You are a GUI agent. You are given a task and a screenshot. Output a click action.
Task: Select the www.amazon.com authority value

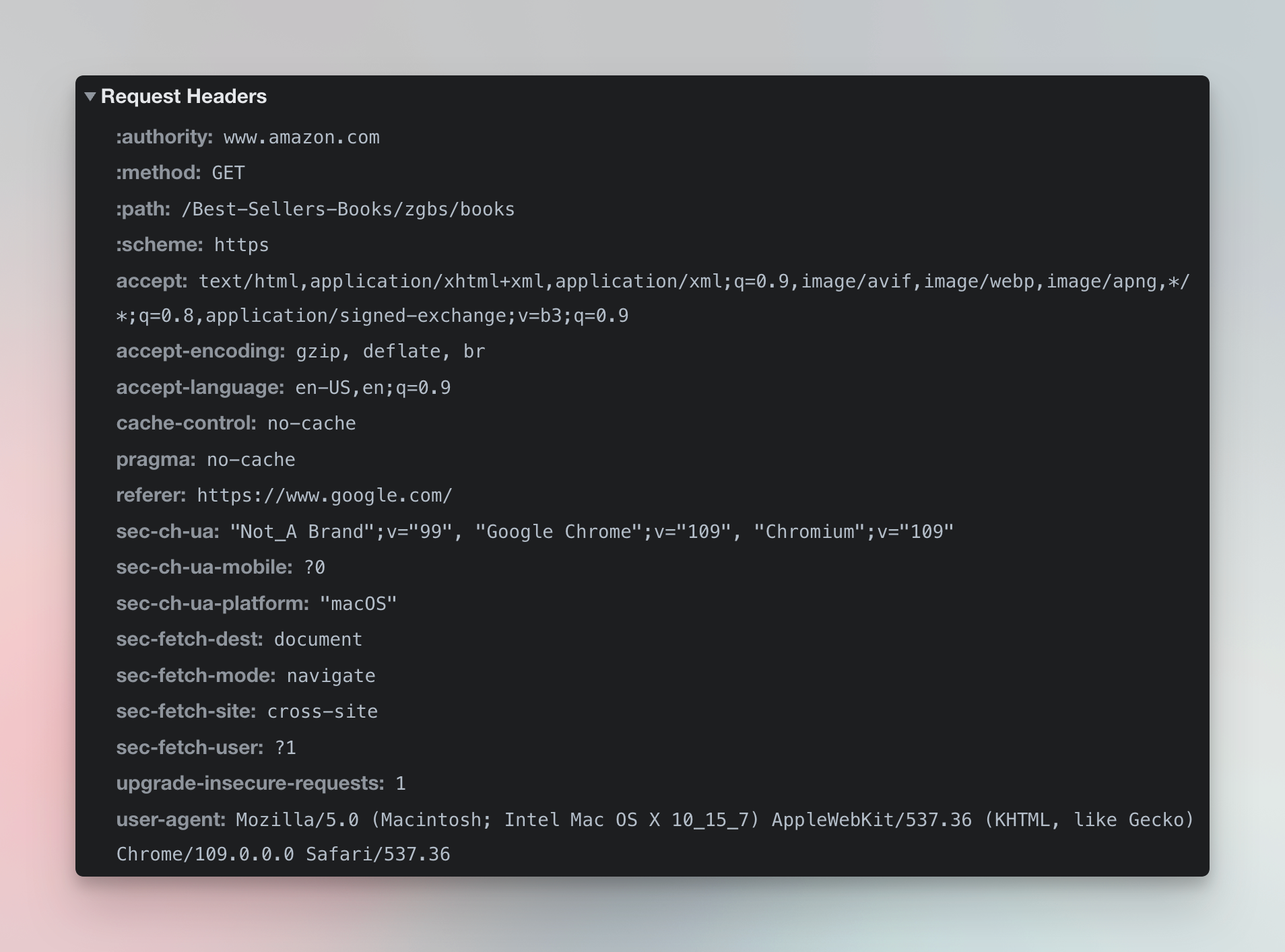[x=302, y=137]
